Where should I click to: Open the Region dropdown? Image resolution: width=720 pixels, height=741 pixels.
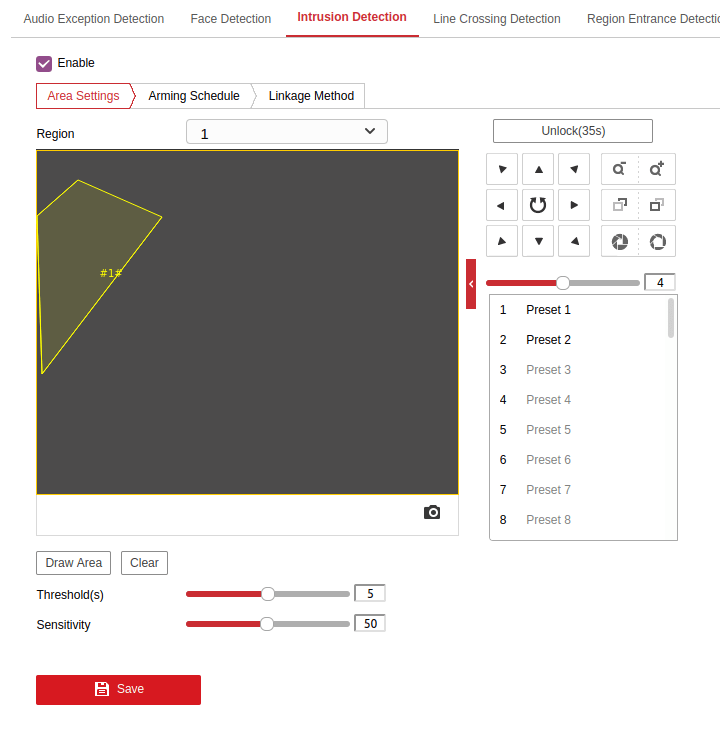pos(287,132)
